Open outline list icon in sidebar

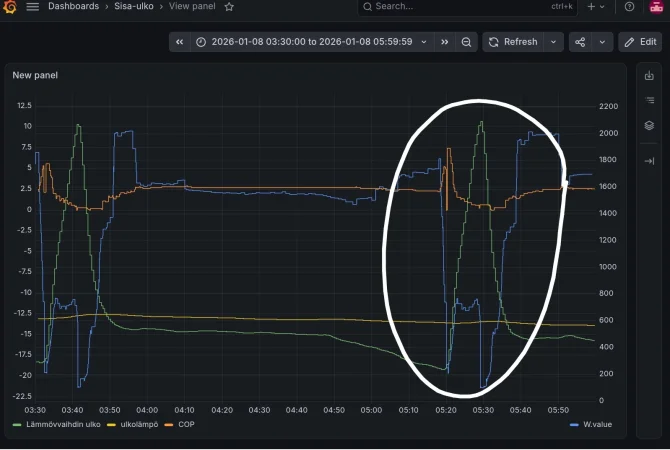pyautogui.click(x=649, y=100)
